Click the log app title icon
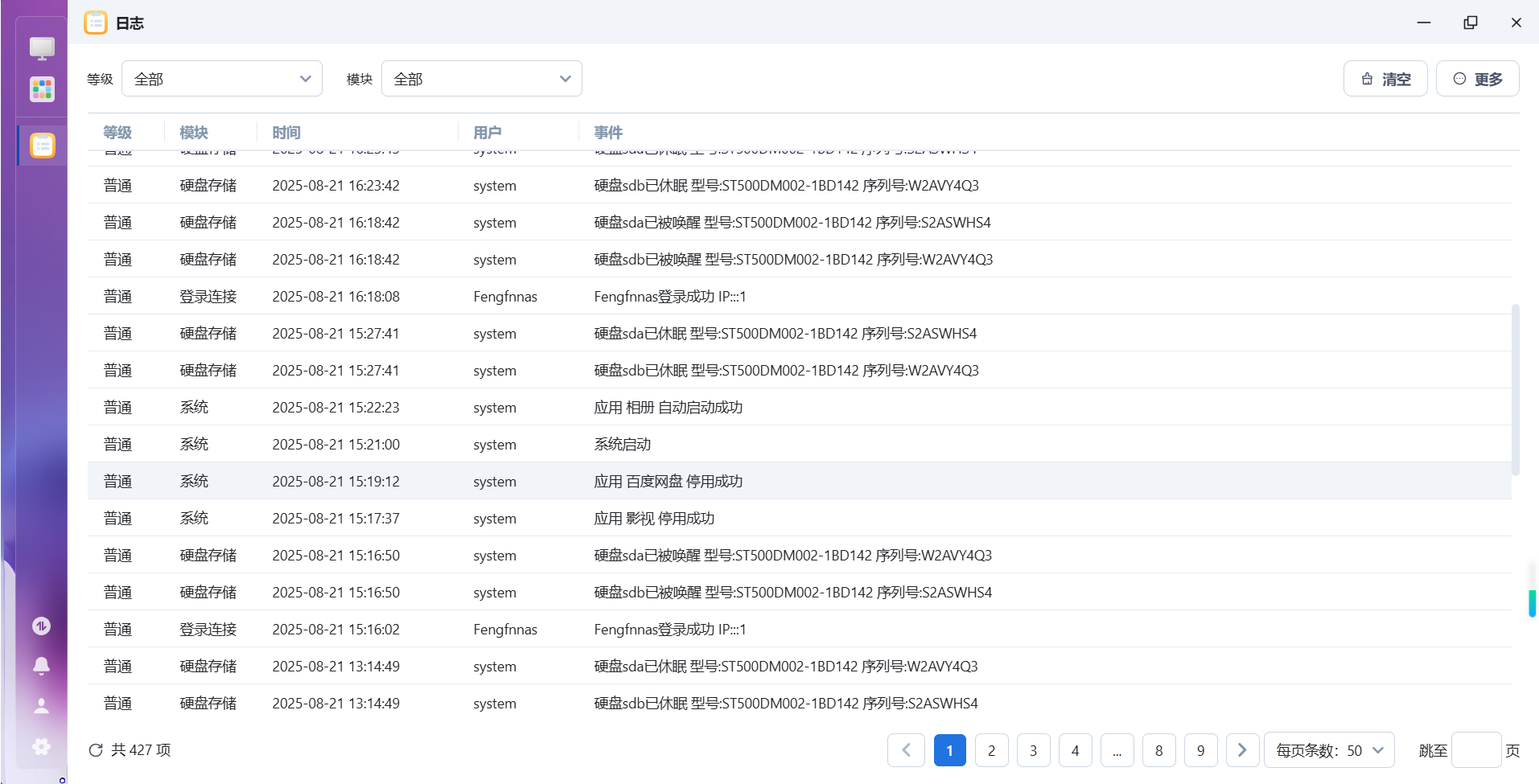Image resolution: width=1539 pixels, height=784 pixels. click(96, 23)
